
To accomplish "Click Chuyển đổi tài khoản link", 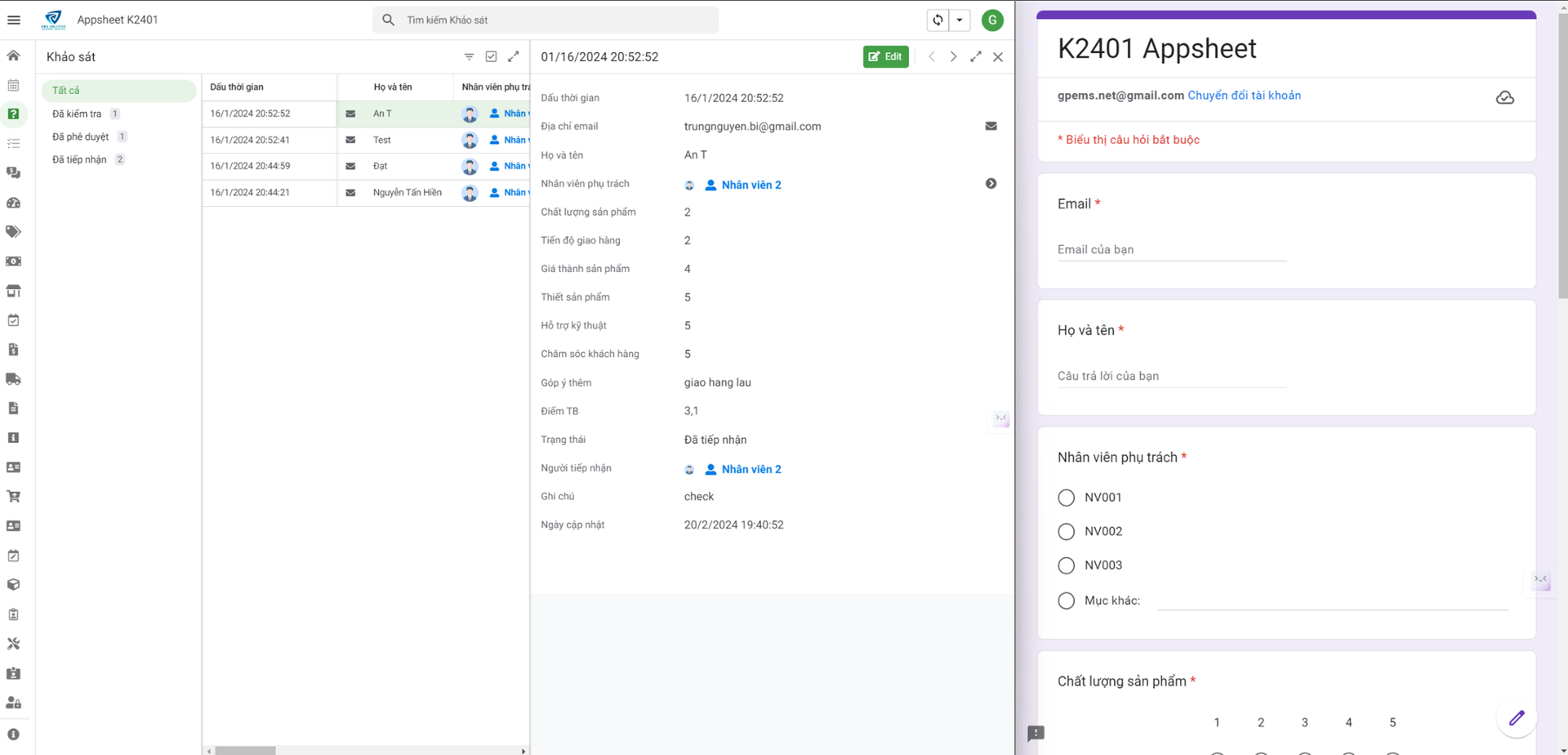I will tap(1244, 96).
